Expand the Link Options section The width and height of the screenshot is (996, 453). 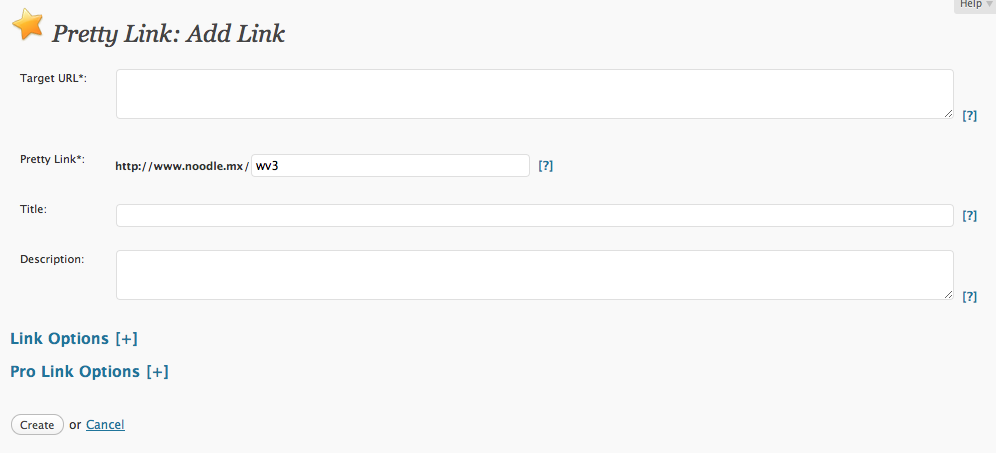(x=73, y=339)
